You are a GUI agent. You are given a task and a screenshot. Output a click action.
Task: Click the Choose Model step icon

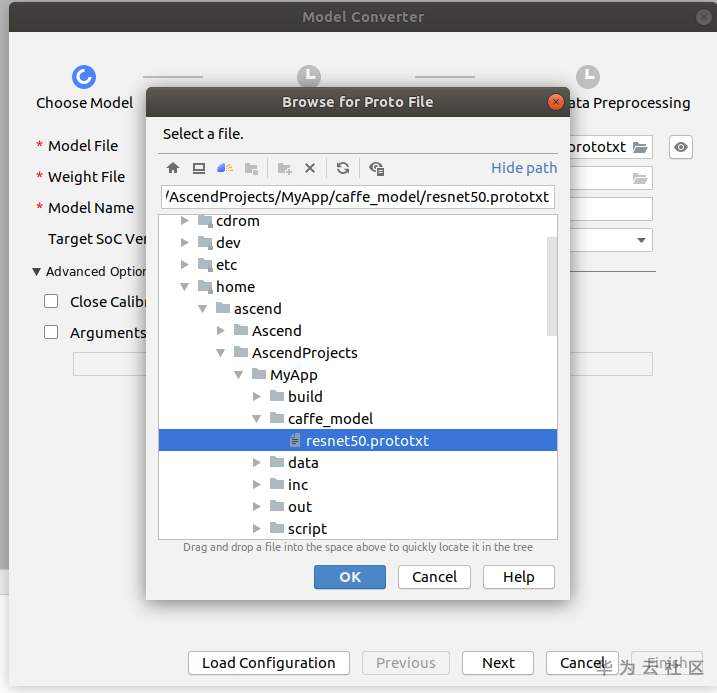84,77
